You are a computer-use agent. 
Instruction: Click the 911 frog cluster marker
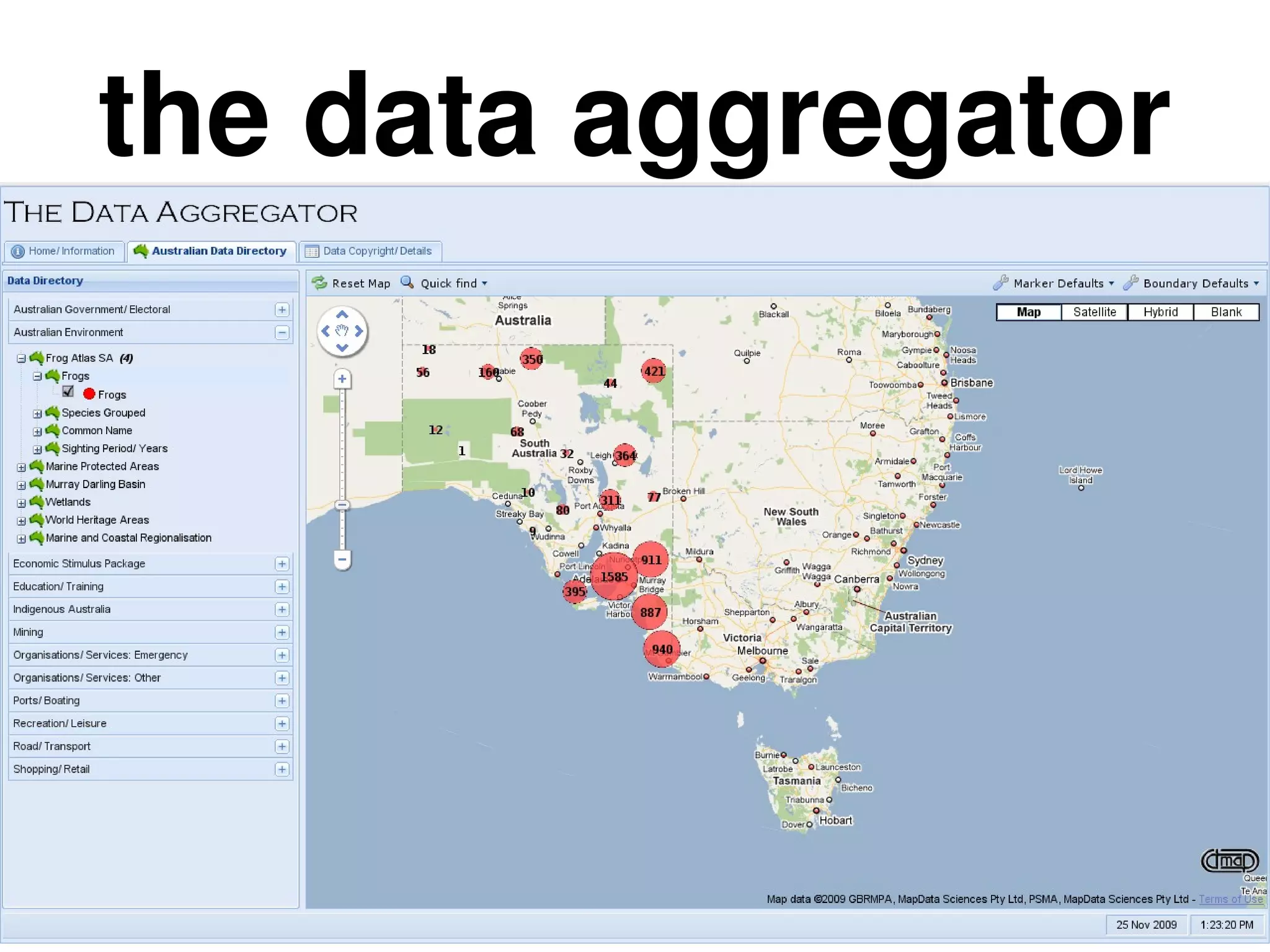tap(651, 559)
